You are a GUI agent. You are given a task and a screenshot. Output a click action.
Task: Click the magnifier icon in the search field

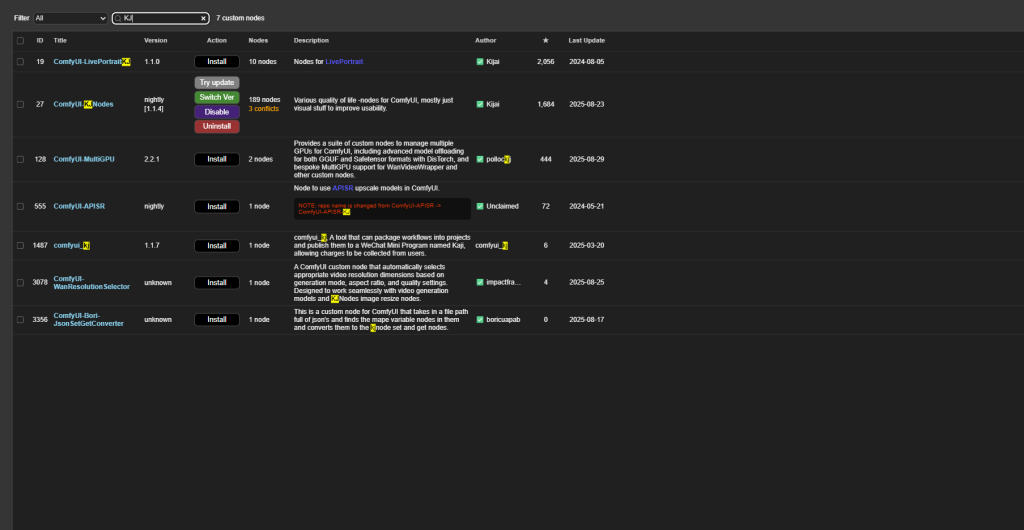click(x=118, y=18)
